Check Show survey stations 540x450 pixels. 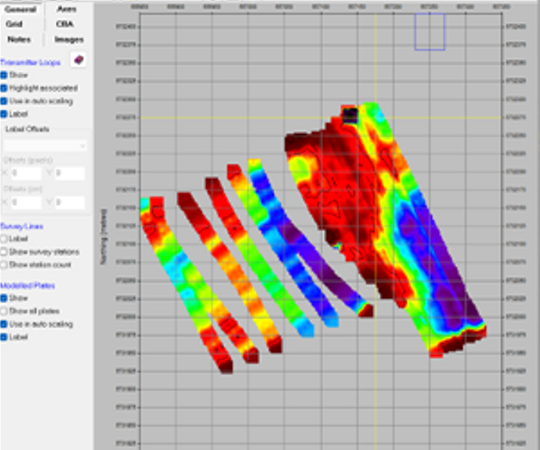(4, 252)
